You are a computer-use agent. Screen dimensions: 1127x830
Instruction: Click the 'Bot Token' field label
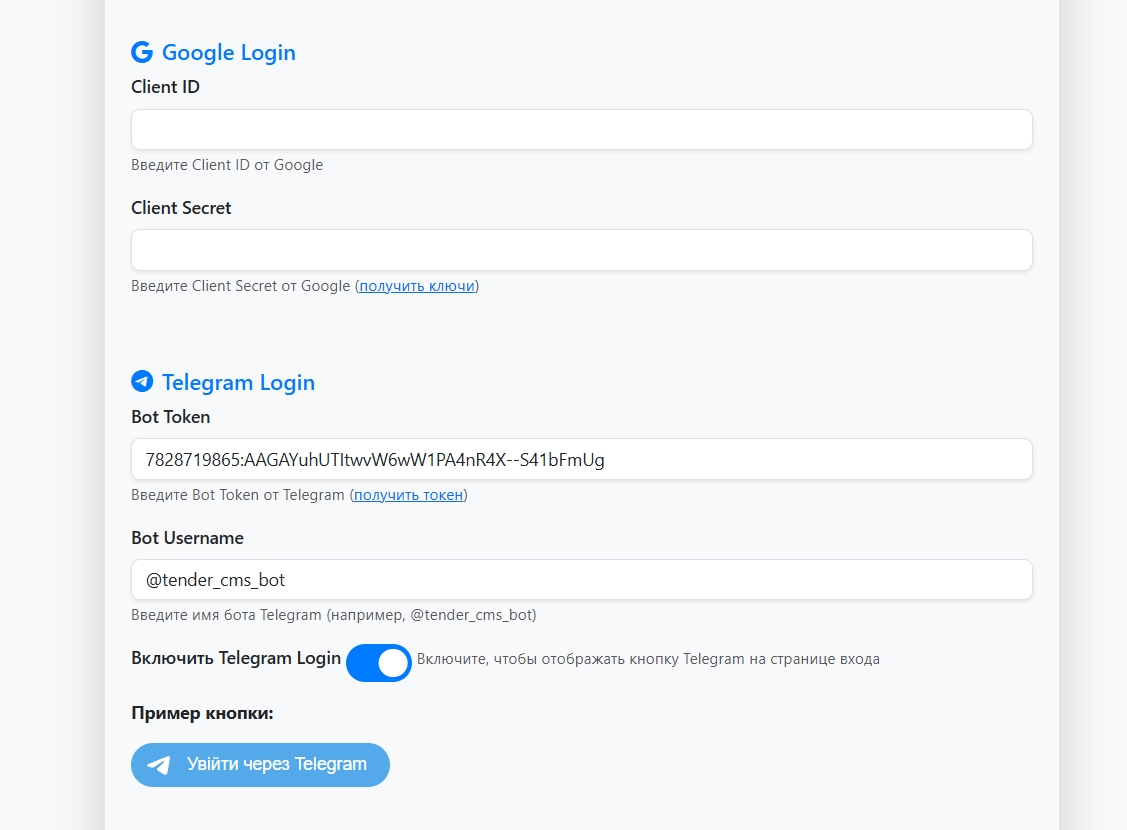170,417
